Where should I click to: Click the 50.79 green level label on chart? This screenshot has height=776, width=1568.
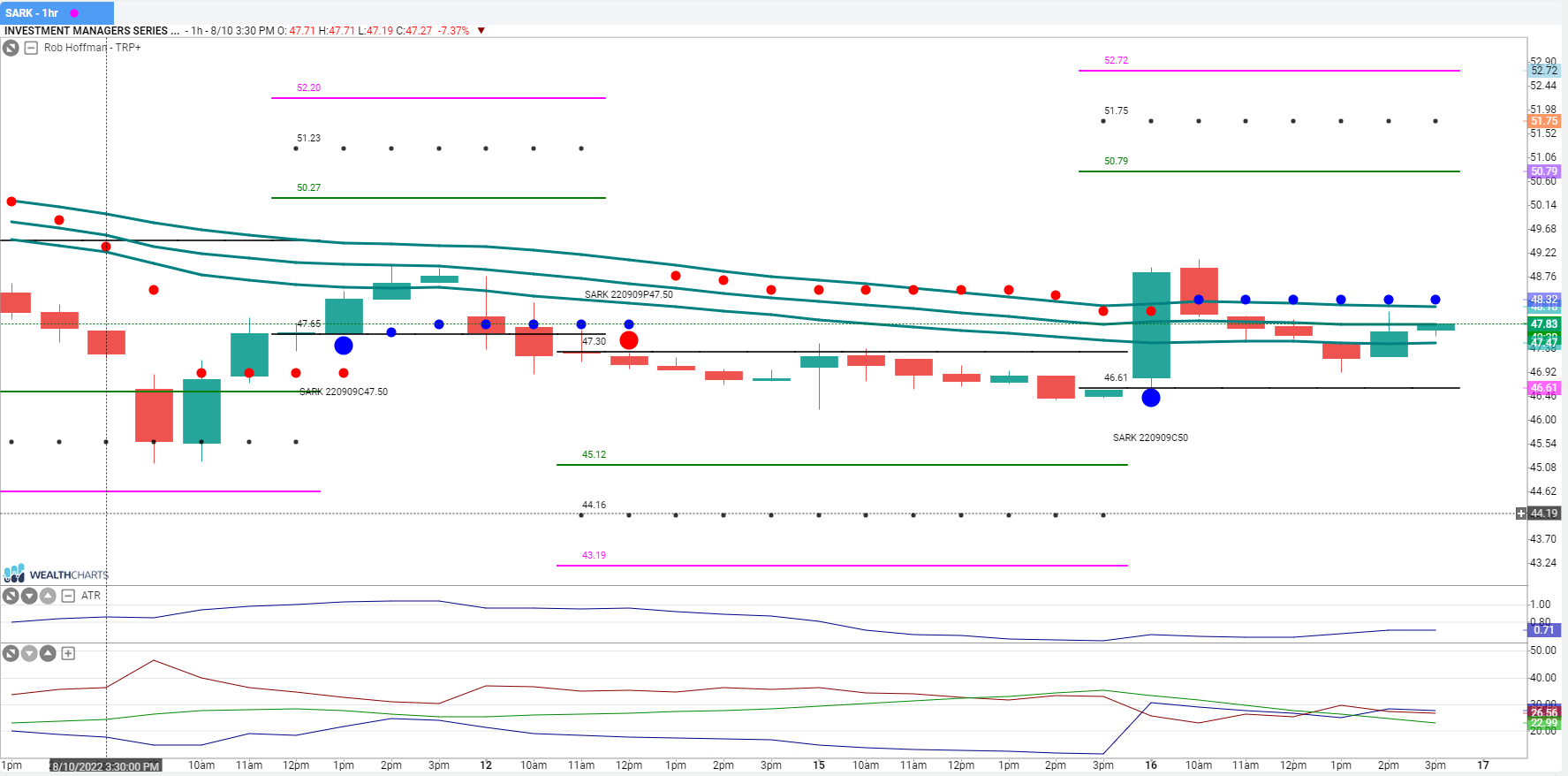click(1117, 161)
